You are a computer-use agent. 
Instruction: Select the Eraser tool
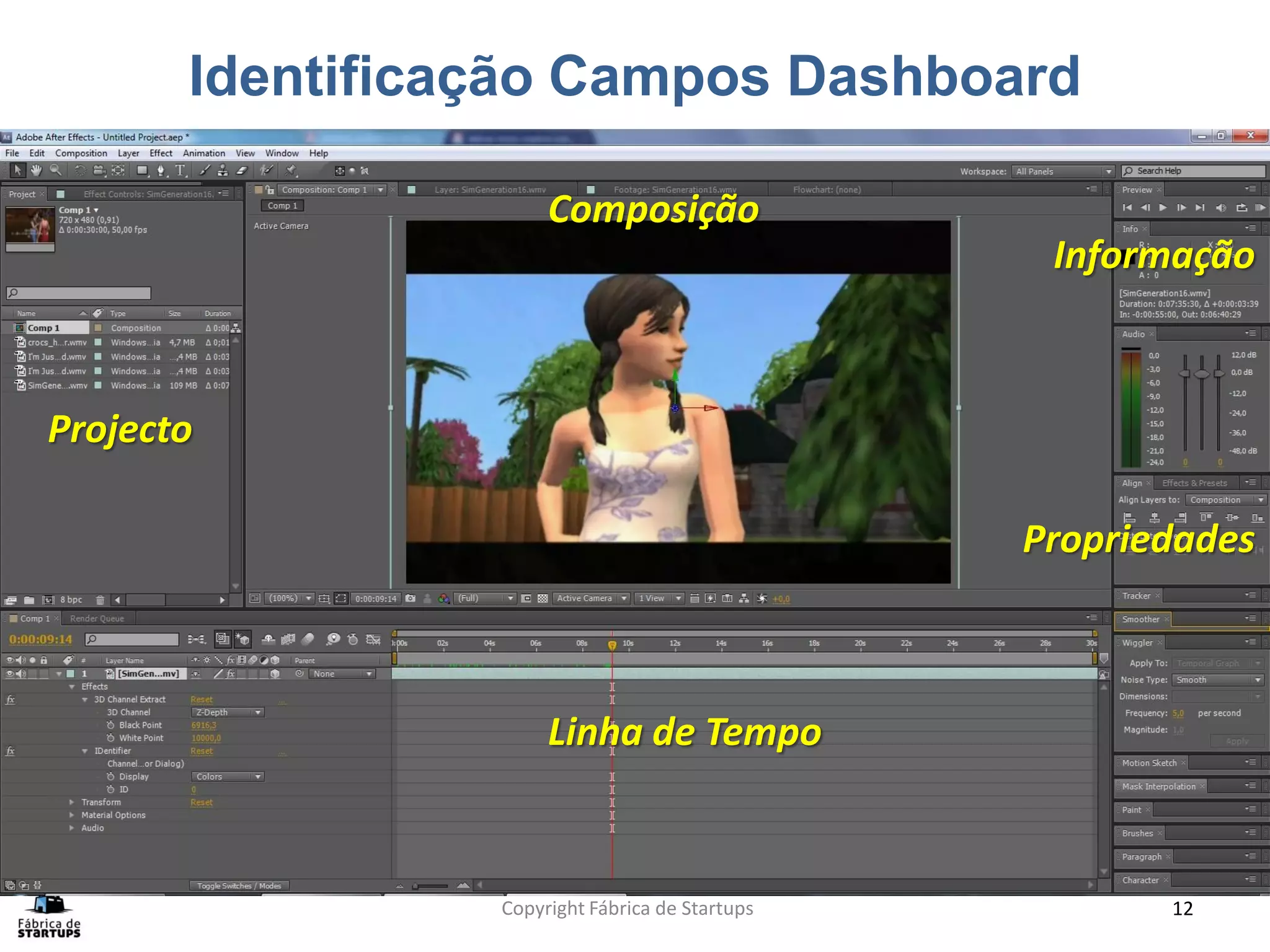tap(242, 170)
